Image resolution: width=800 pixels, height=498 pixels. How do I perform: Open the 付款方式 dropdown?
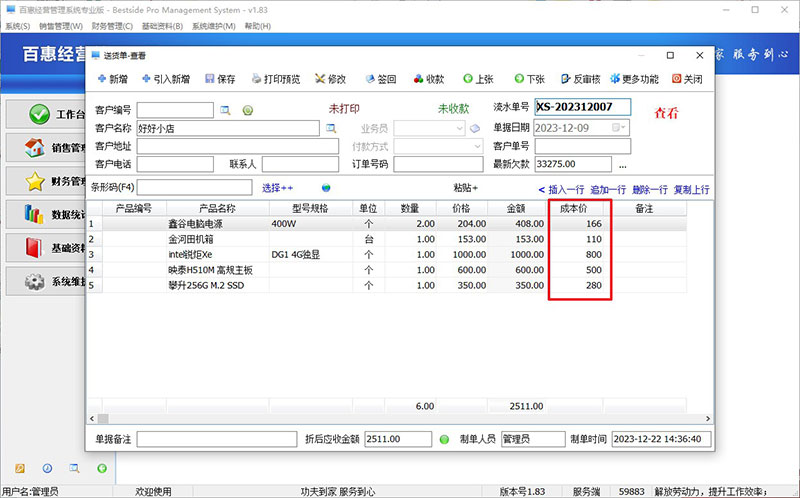[x=477, y=146]
